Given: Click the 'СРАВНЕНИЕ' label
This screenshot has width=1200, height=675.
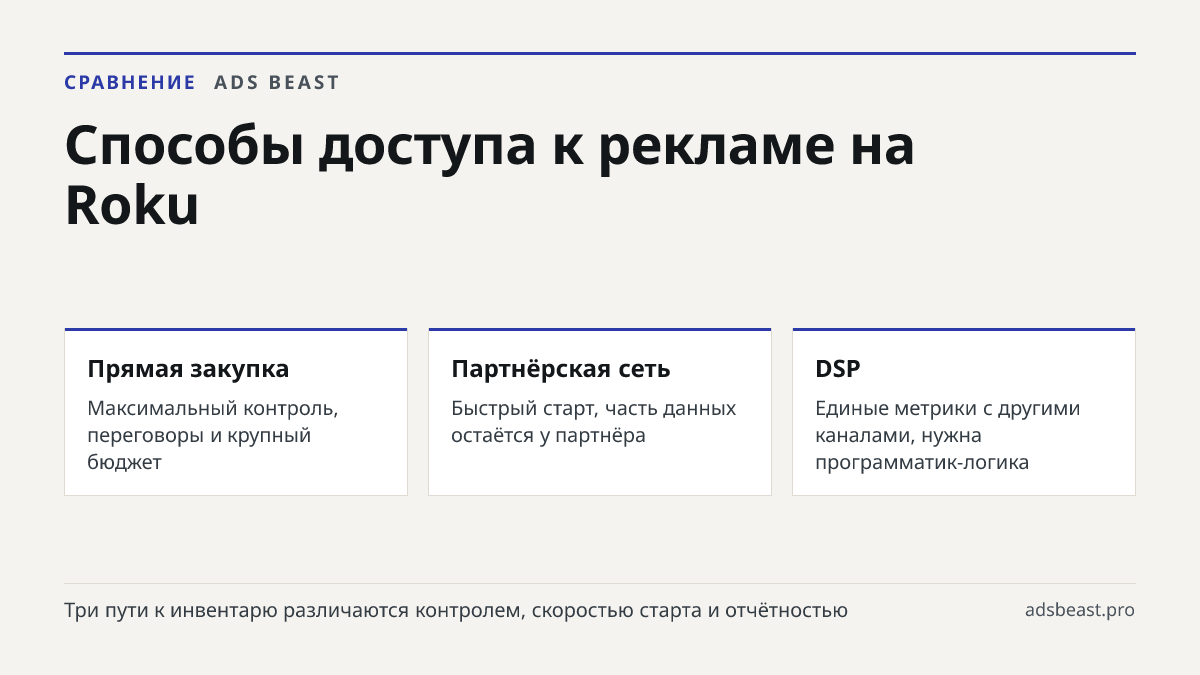Looking at the screenshot, I should tap(130, 83).
